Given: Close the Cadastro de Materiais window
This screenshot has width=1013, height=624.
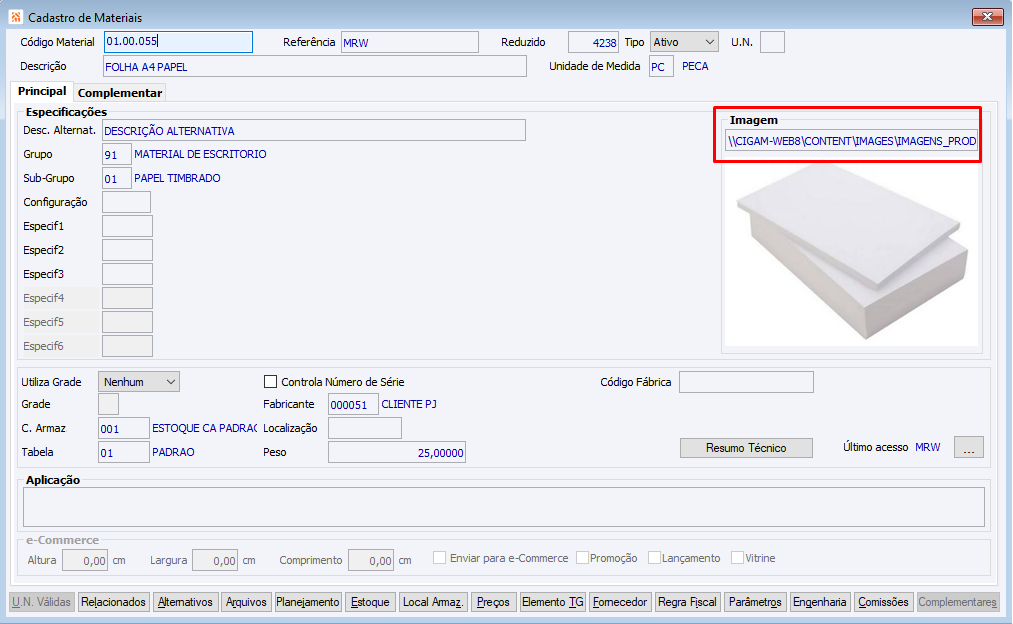Looking at the screenshot, I should click(x=987, y=17).
